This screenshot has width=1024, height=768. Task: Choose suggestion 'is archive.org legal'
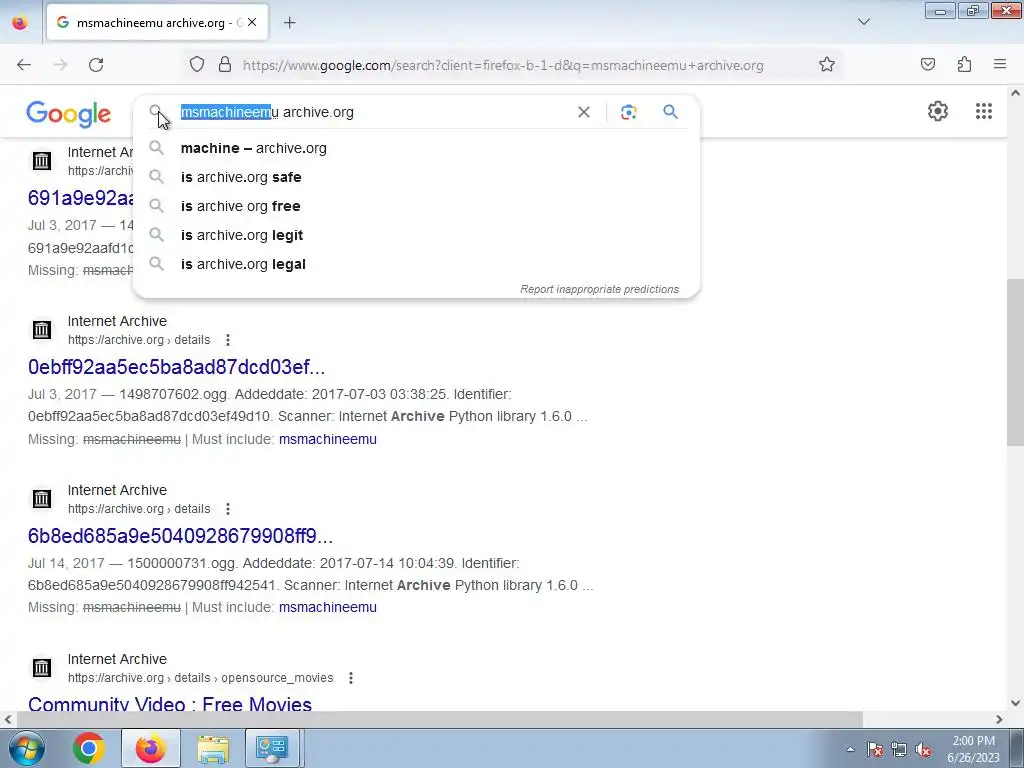pyautogui.click(x=416, y=264)
